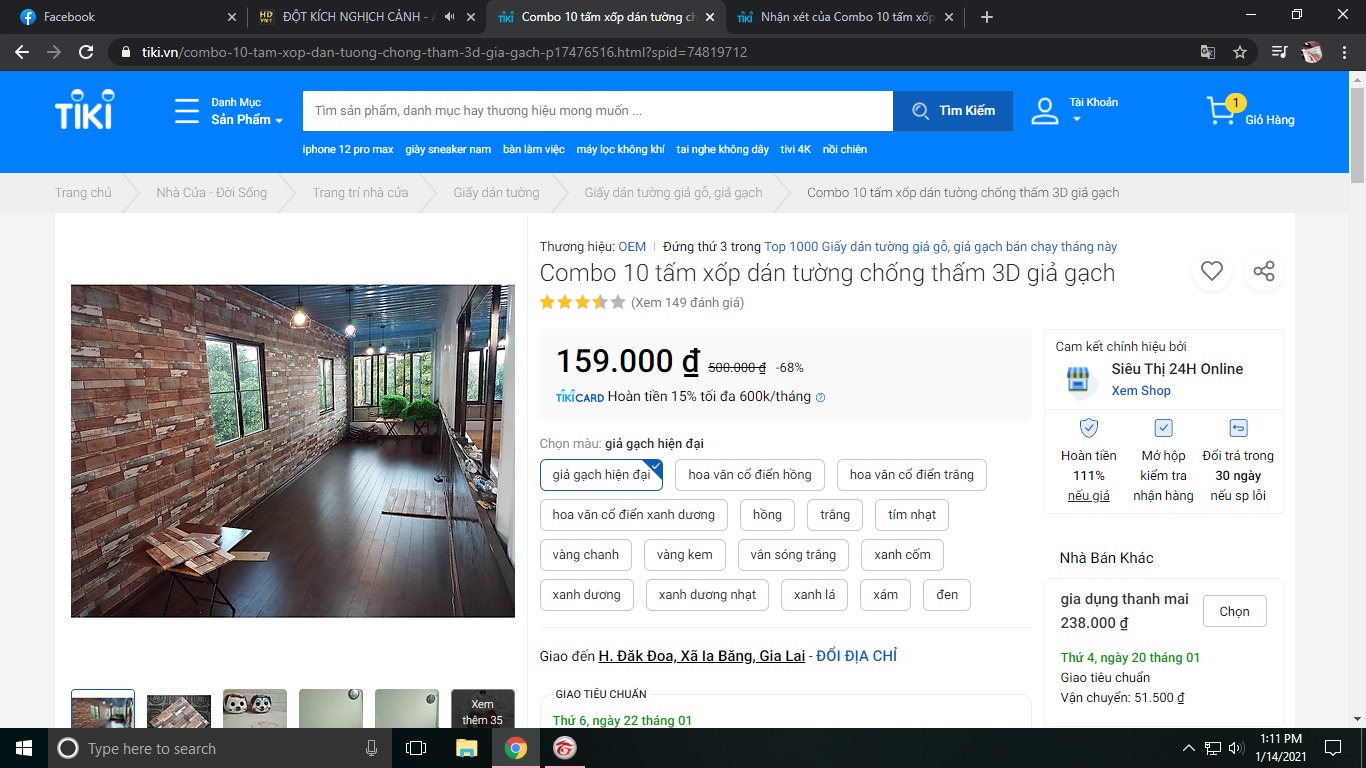Viewport: 1366px width, 768px height.
Task: Choose the 'xanh lá' color option
Action: point(814,594)
